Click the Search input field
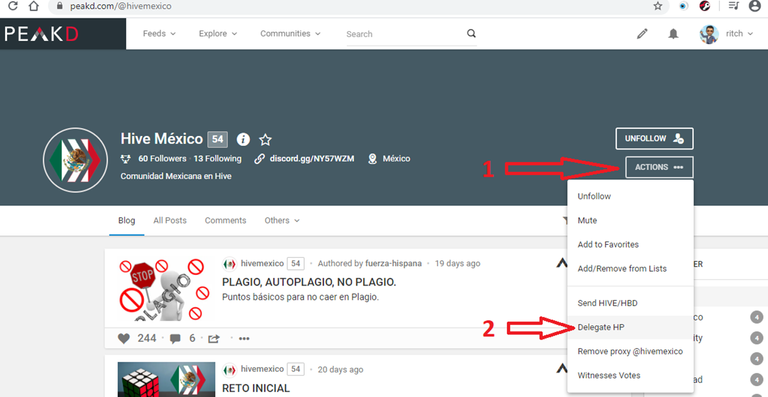The width and height of the screenshot is (768, 397). pyautogui.click(x=405, y=34)
